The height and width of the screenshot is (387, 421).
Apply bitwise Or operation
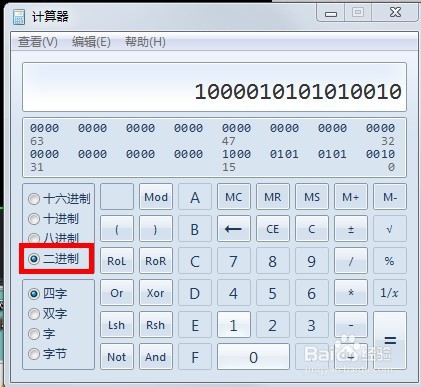click(117, 293)
